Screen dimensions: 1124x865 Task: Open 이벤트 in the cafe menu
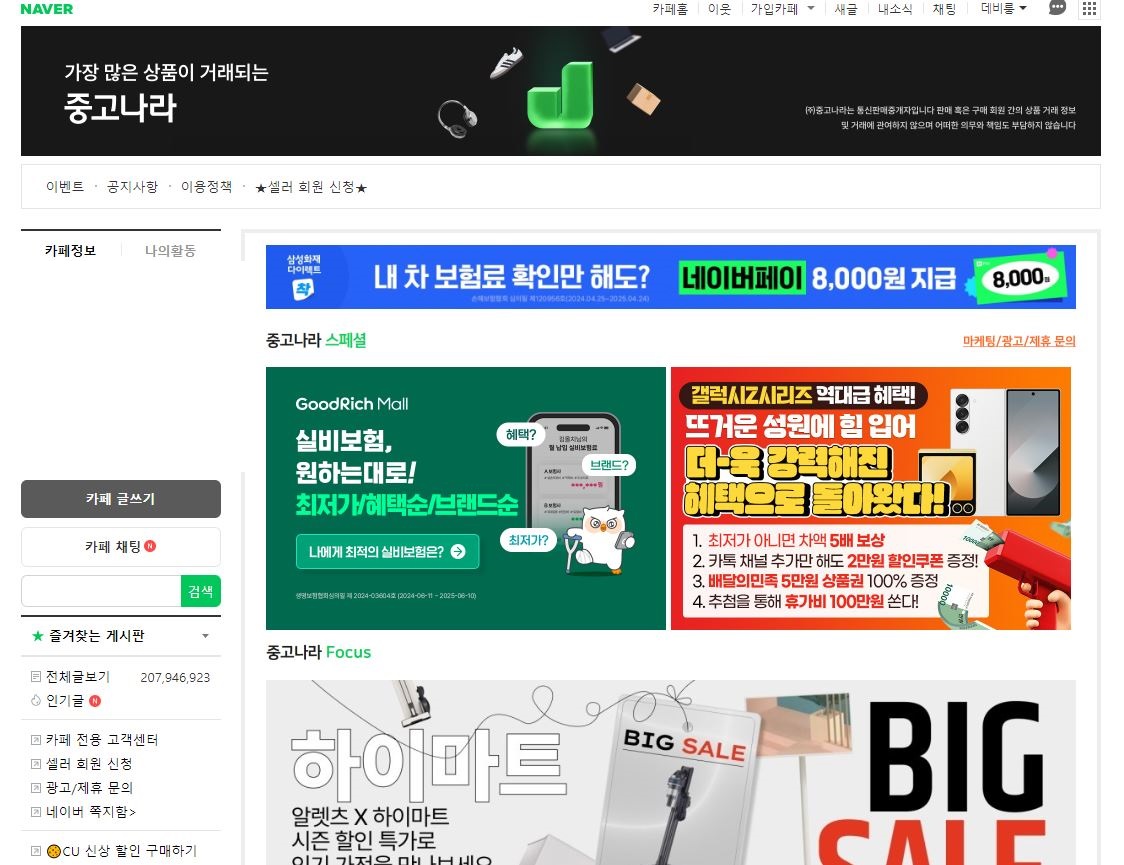click(65, 187)
